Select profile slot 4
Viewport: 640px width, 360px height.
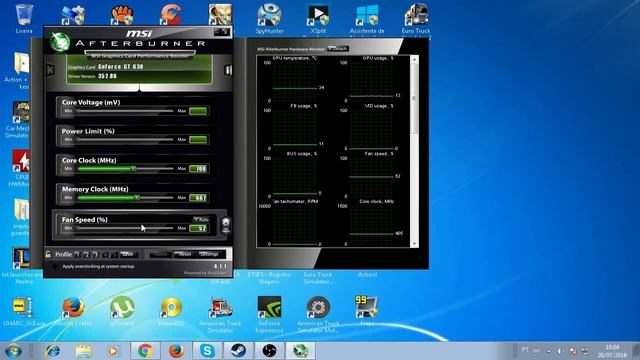click(x=104, y=254)
